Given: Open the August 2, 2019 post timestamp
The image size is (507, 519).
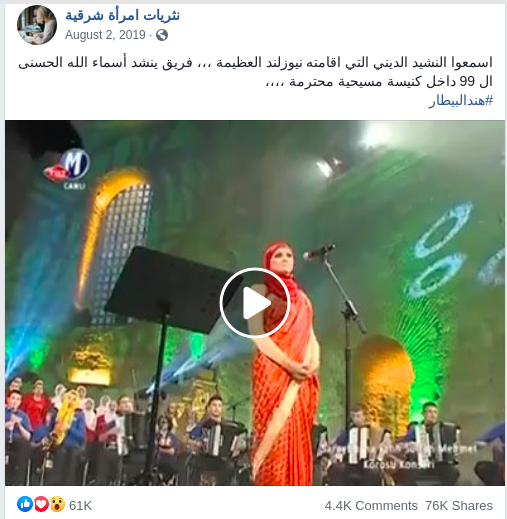Looking at the screenshot, I should pos(105,35).
